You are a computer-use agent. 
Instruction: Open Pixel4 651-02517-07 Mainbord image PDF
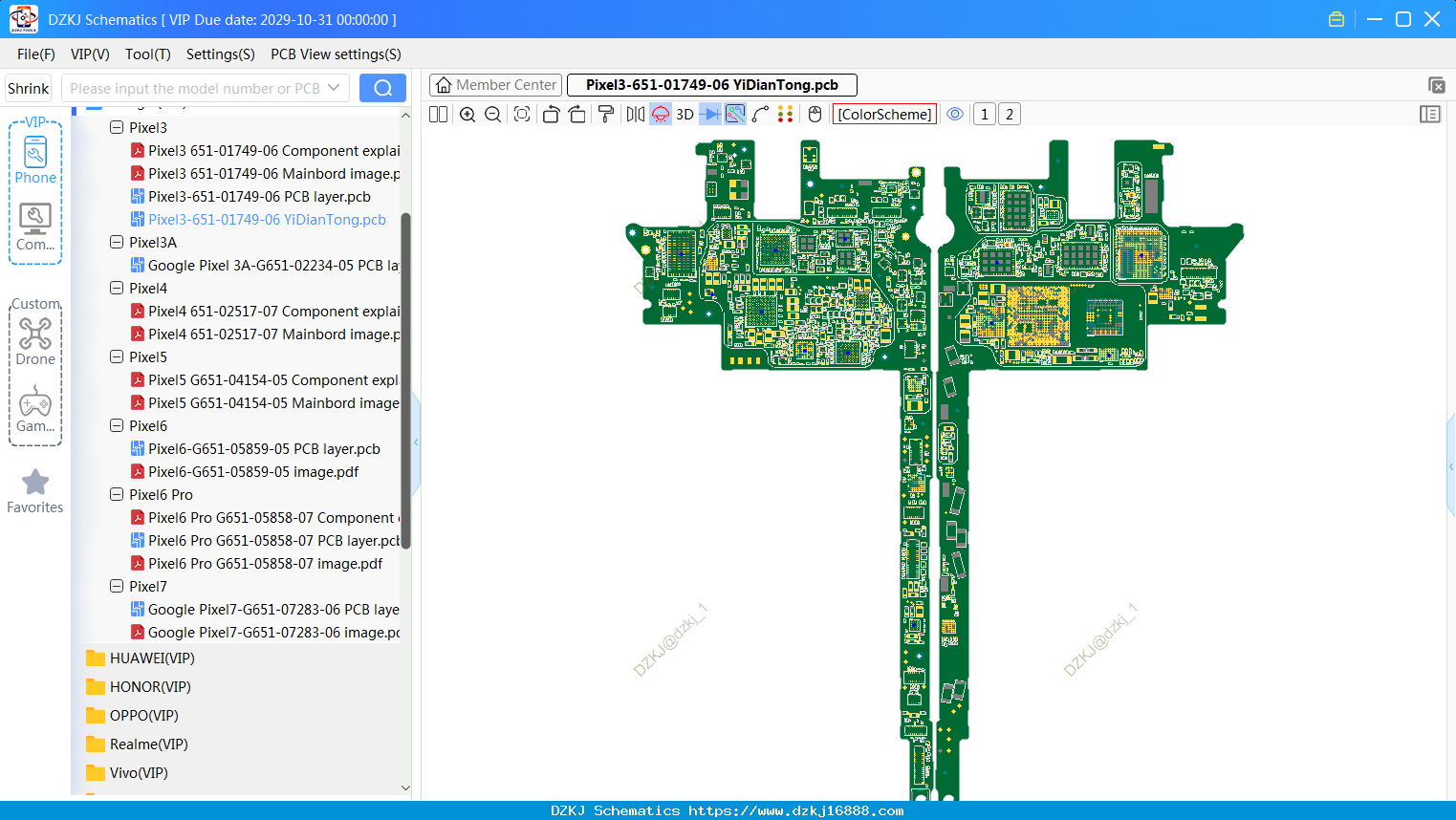coord(265,334)
